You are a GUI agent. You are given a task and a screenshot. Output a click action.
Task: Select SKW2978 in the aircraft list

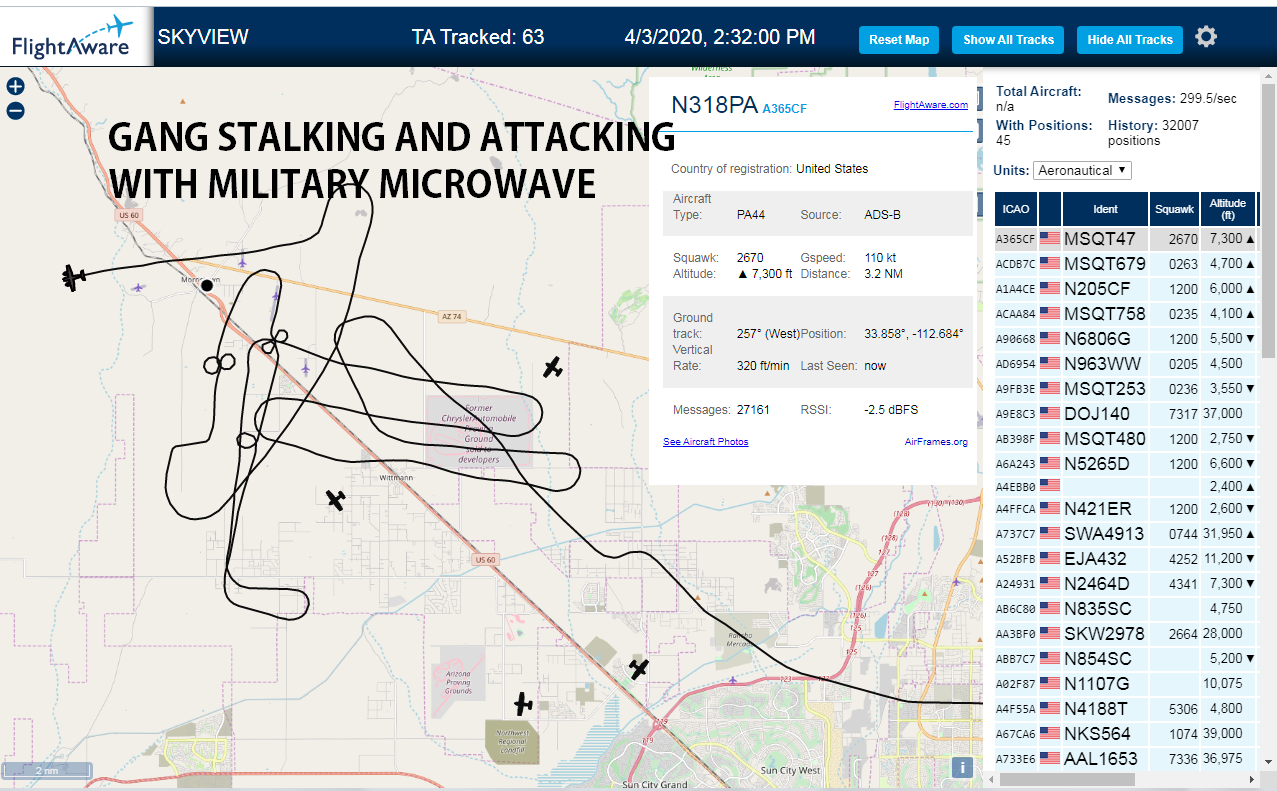pyautogui.click(x=1104, y=634)
